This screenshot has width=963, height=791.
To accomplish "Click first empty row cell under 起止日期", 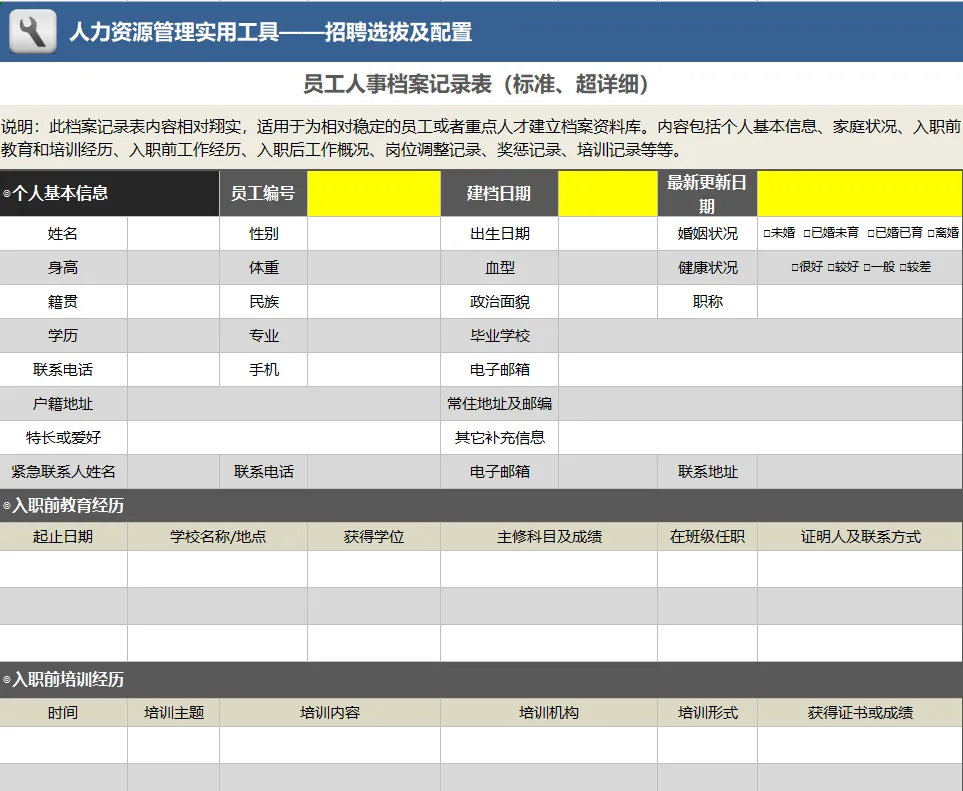I will click(x=63, y=569).
